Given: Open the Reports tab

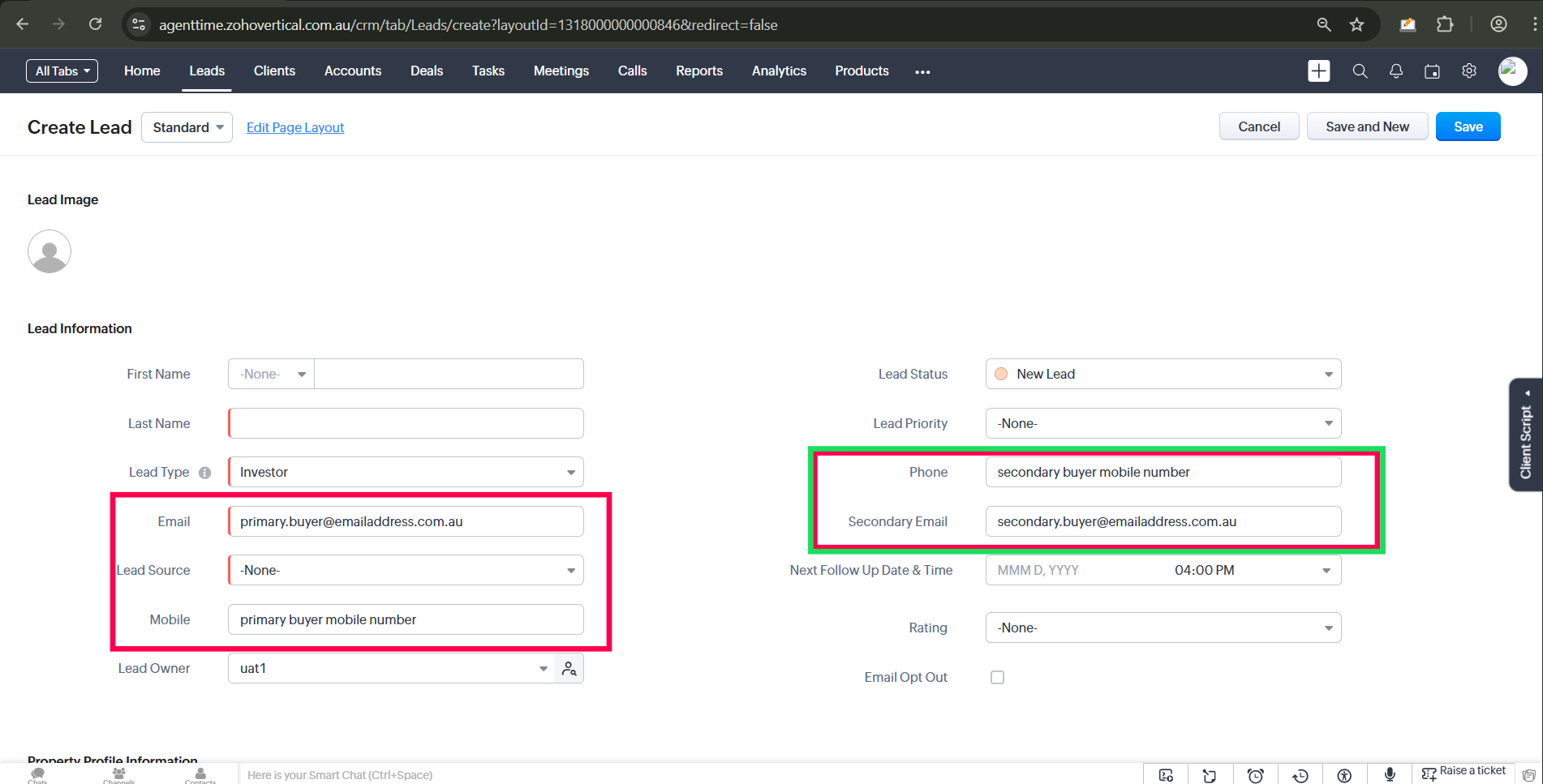Looking at the screenshot, I should 698,71.
